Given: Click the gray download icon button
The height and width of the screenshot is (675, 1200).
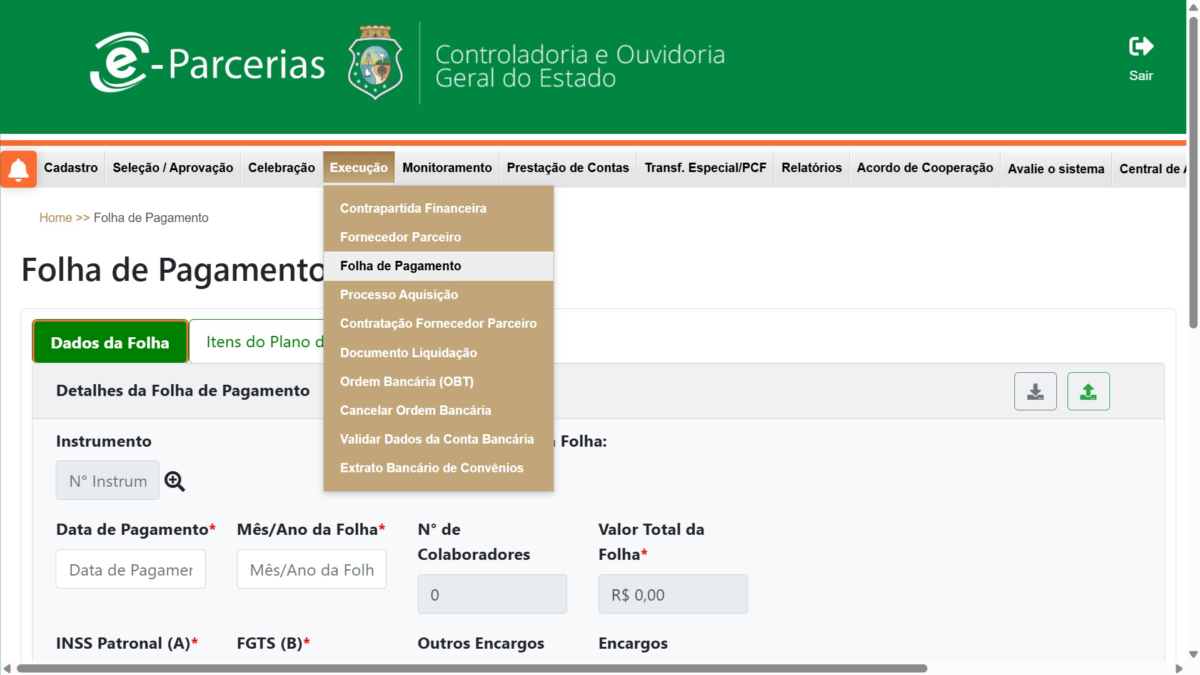Looking at the screenshot, I should pyautogui.click(x=1035, y=391).
